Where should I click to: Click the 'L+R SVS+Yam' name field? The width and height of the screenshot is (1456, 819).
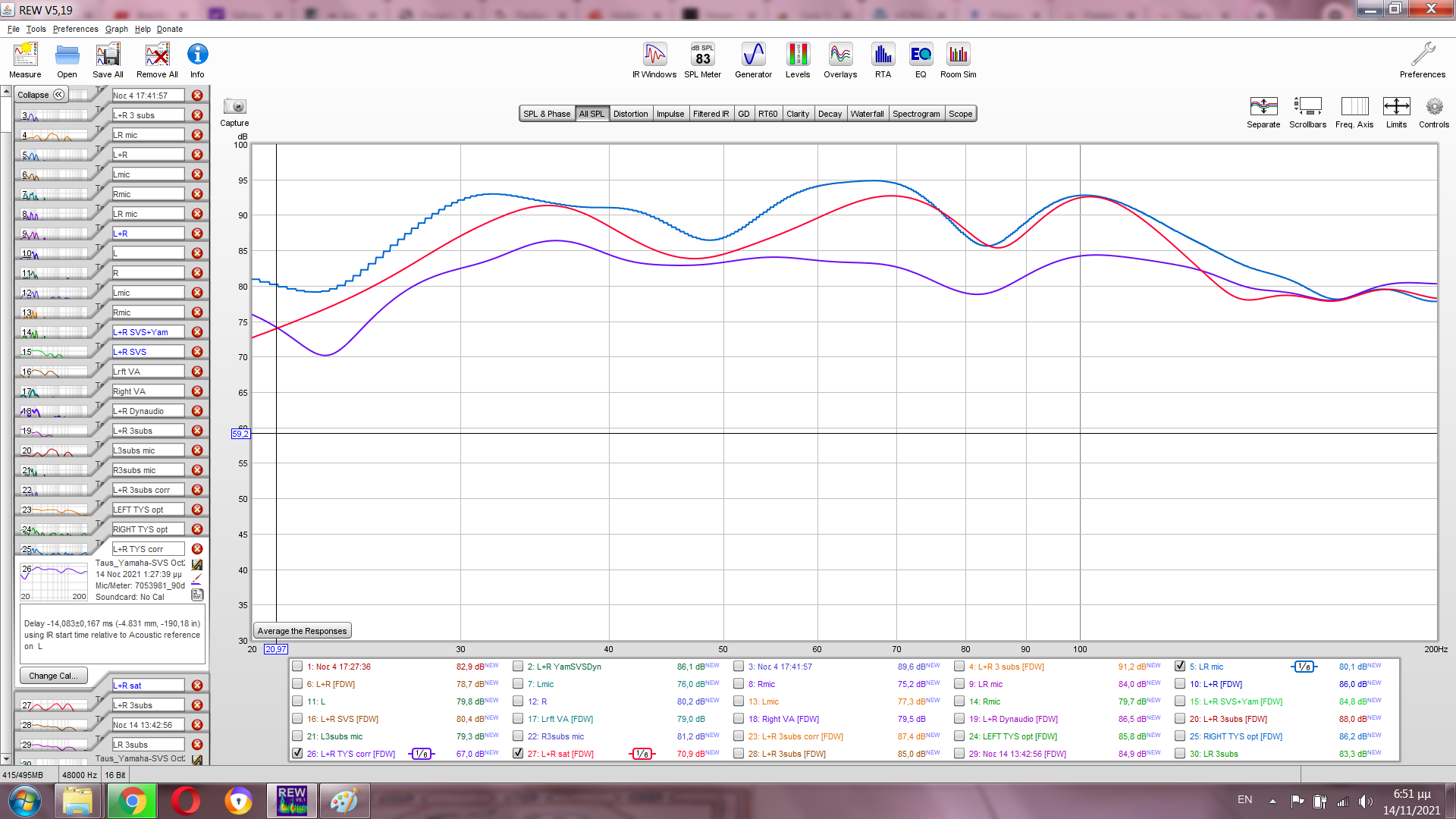pyautogui.click(x=148, y=332)
